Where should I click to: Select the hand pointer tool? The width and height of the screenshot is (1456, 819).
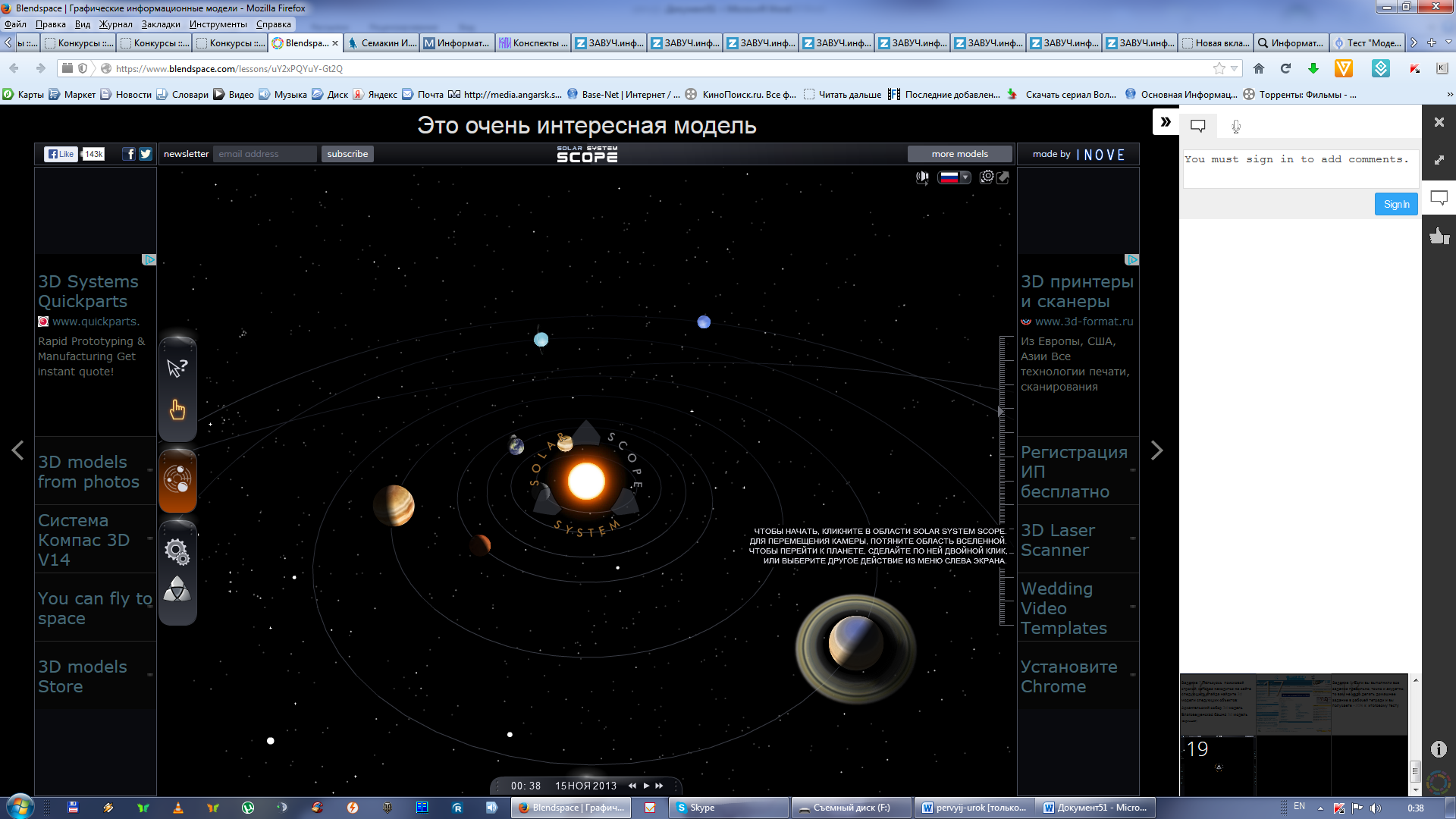177,410
